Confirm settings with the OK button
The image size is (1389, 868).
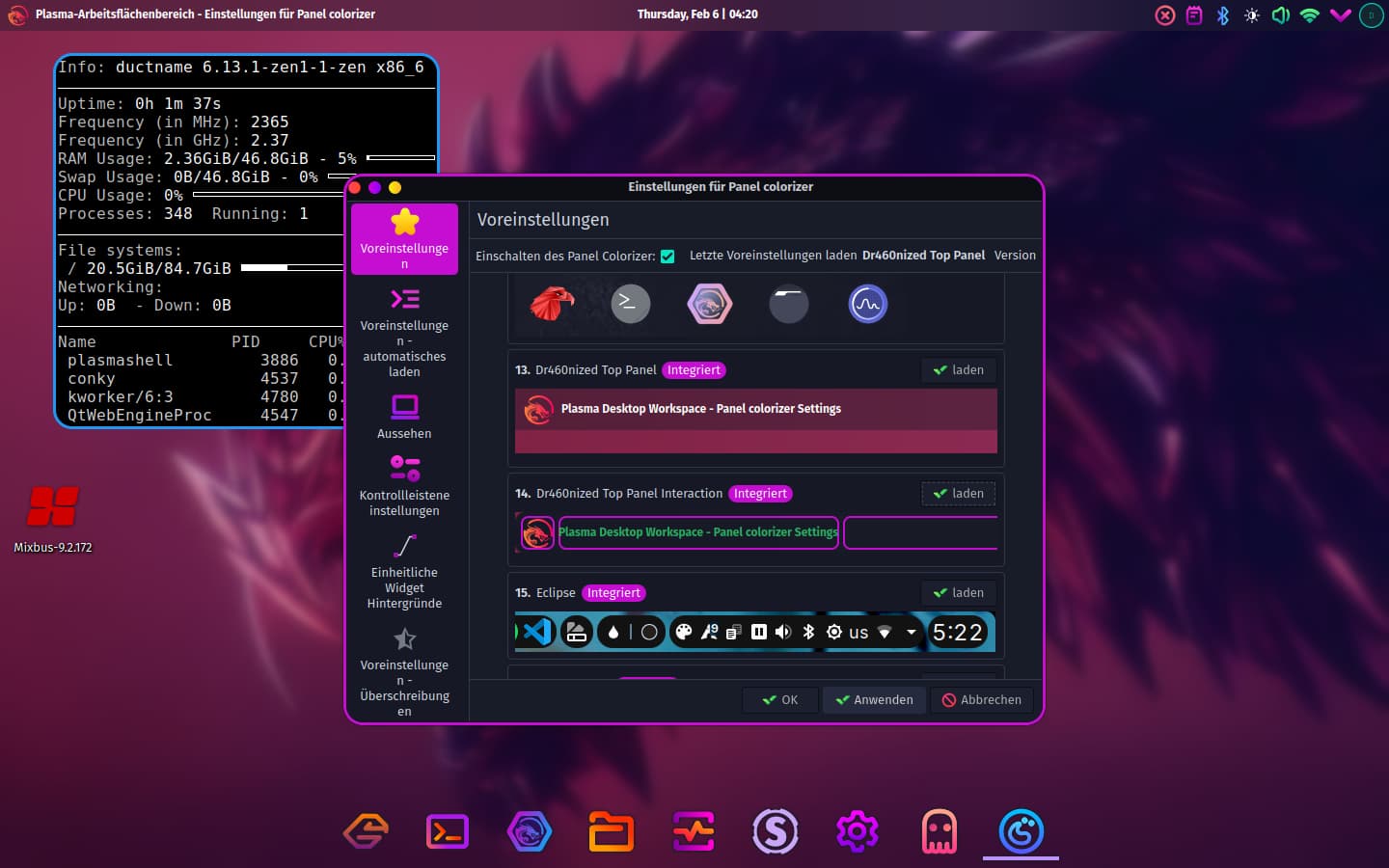tap(779, 700)
